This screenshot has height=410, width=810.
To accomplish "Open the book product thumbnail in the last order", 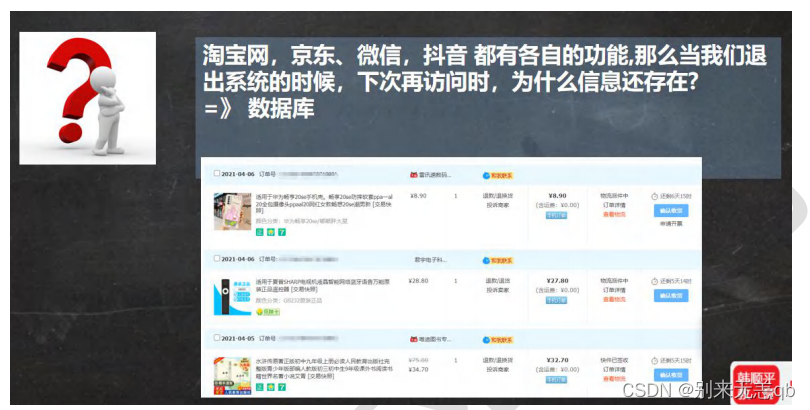I will point(232,376).
